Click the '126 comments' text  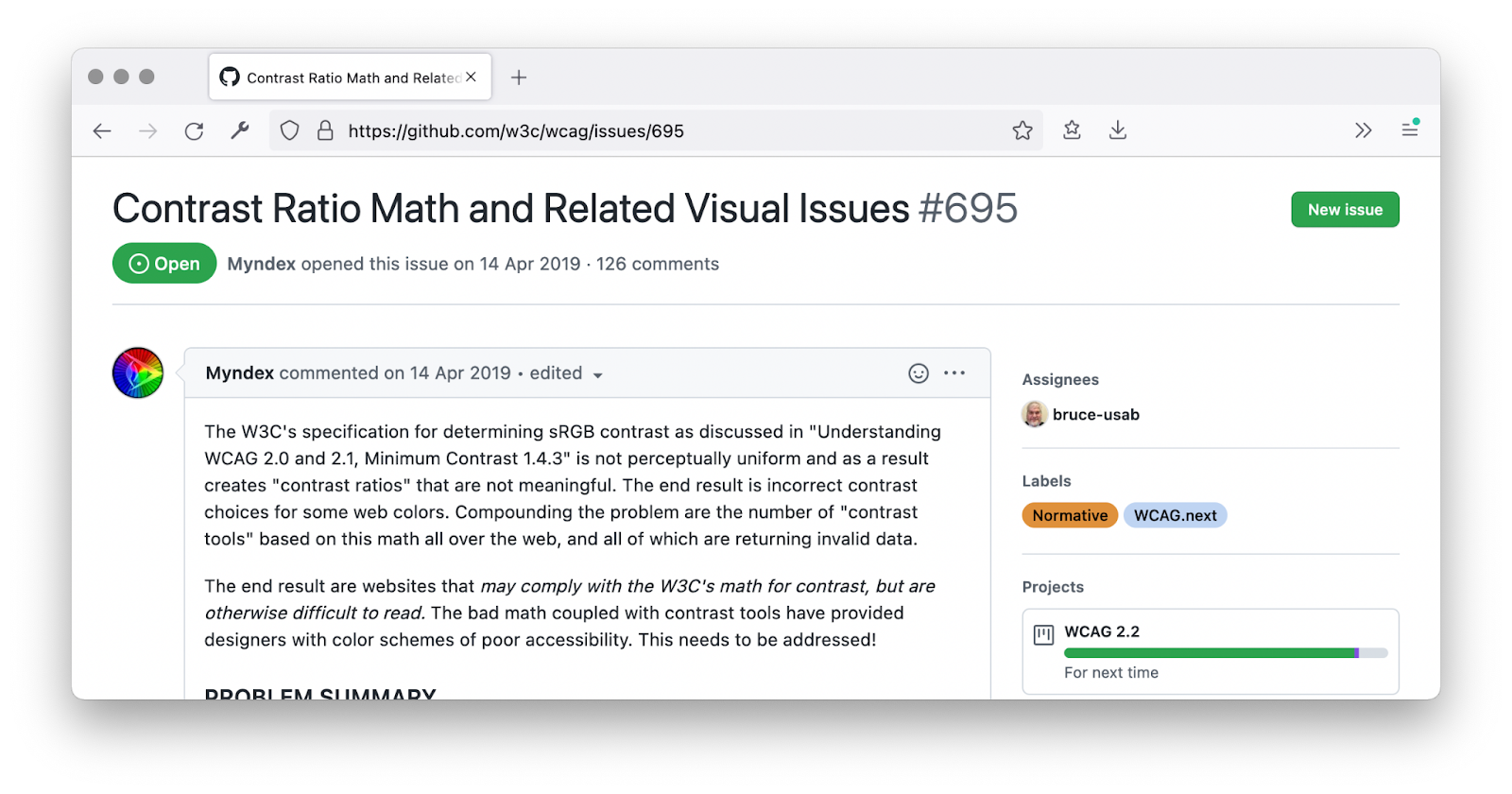[658, 264]
